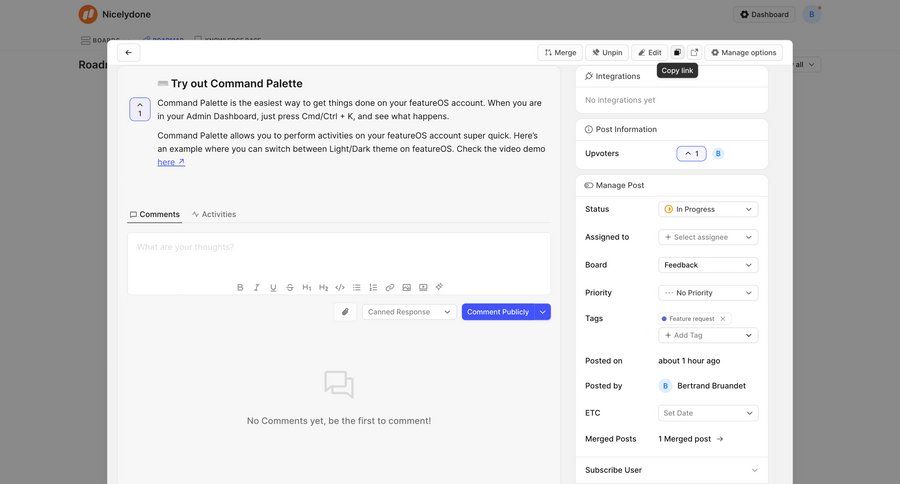This screenshot has height=484, width=900.
Task: Click poster name Bertrand Bruandet
Action: click(x=711, y=386)
